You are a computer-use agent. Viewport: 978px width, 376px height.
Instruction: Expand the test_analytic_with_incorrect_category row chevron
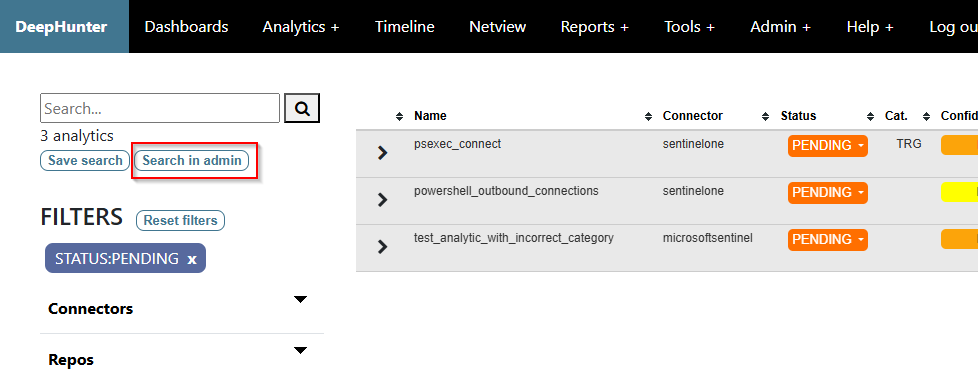[383, 246]
